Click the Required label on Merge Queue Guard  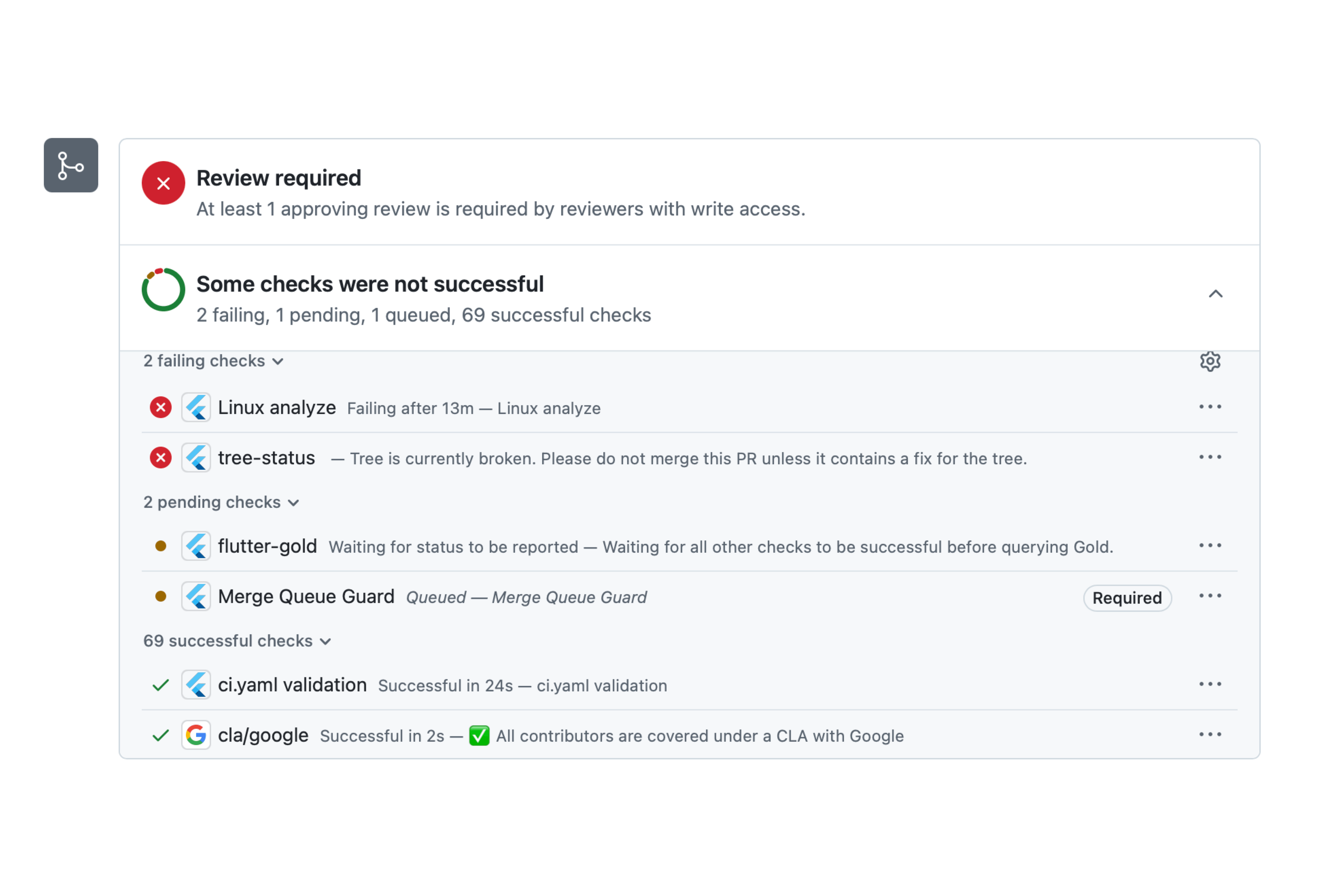click(x=1127, y=598)
